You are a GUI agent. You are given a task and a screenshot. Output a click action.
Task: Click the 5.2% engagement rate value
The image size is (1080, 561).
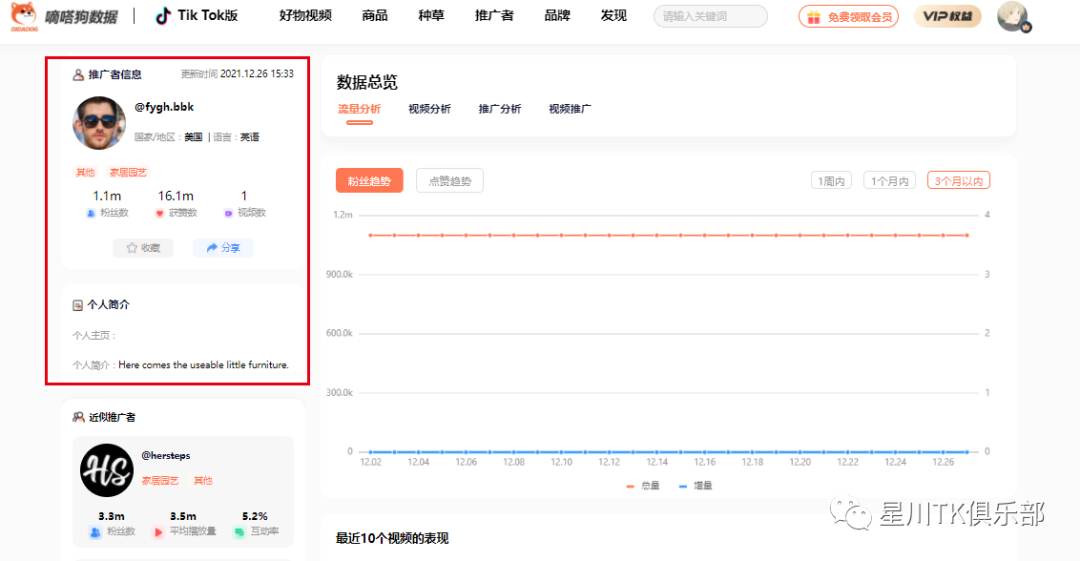pos(255,516)
